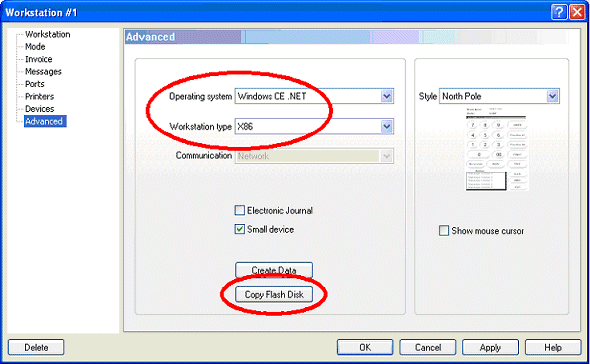Select Devices in the tree
The height and width of the screenshot is (364, 590).
40,109
